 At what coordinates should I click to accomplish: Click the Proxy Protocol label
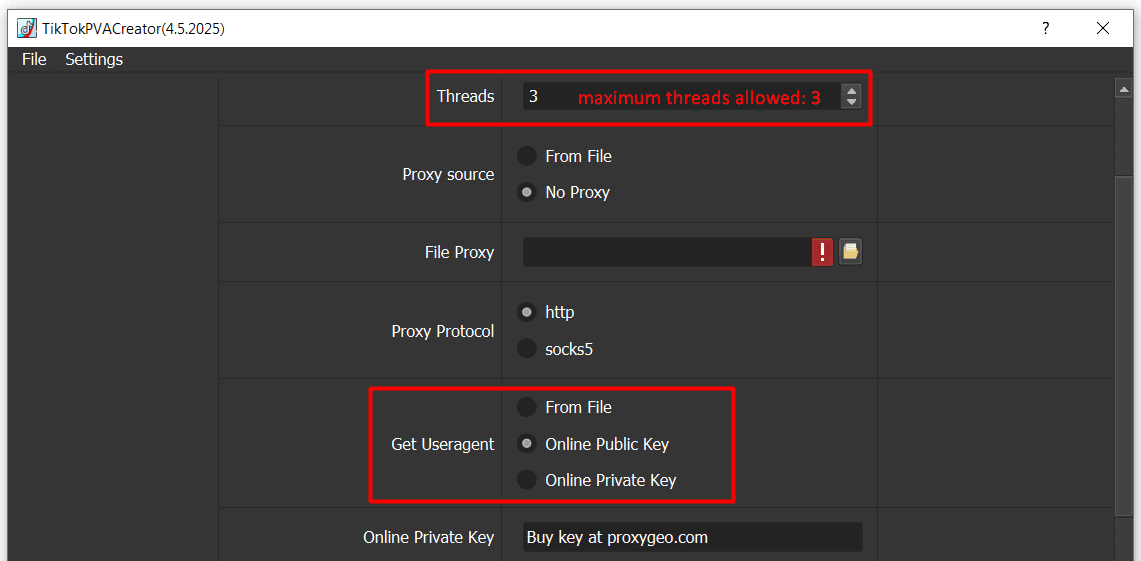(442, 332)
